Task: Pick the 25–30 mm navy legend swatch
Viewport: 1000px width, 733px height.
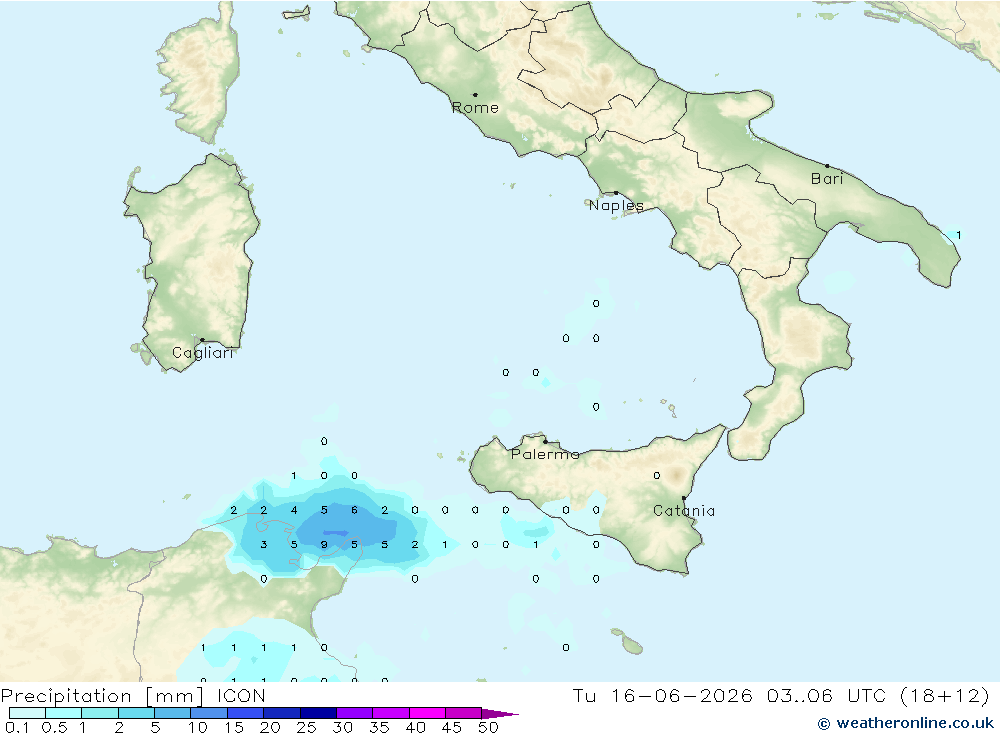Action: click(318, 713)
